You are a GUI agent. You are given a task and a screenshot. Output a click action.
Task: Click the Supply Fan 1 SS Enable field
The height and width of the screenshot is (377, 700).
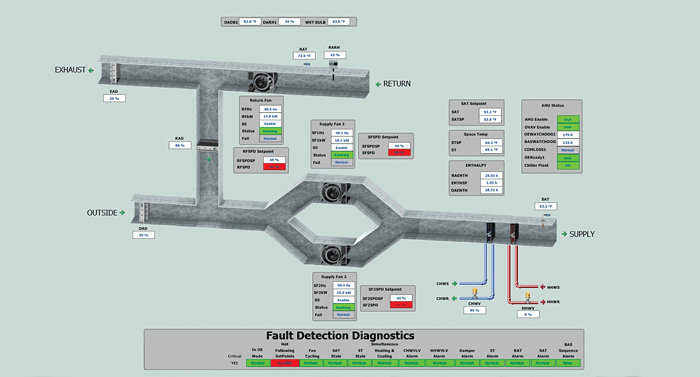coord(342,147)
